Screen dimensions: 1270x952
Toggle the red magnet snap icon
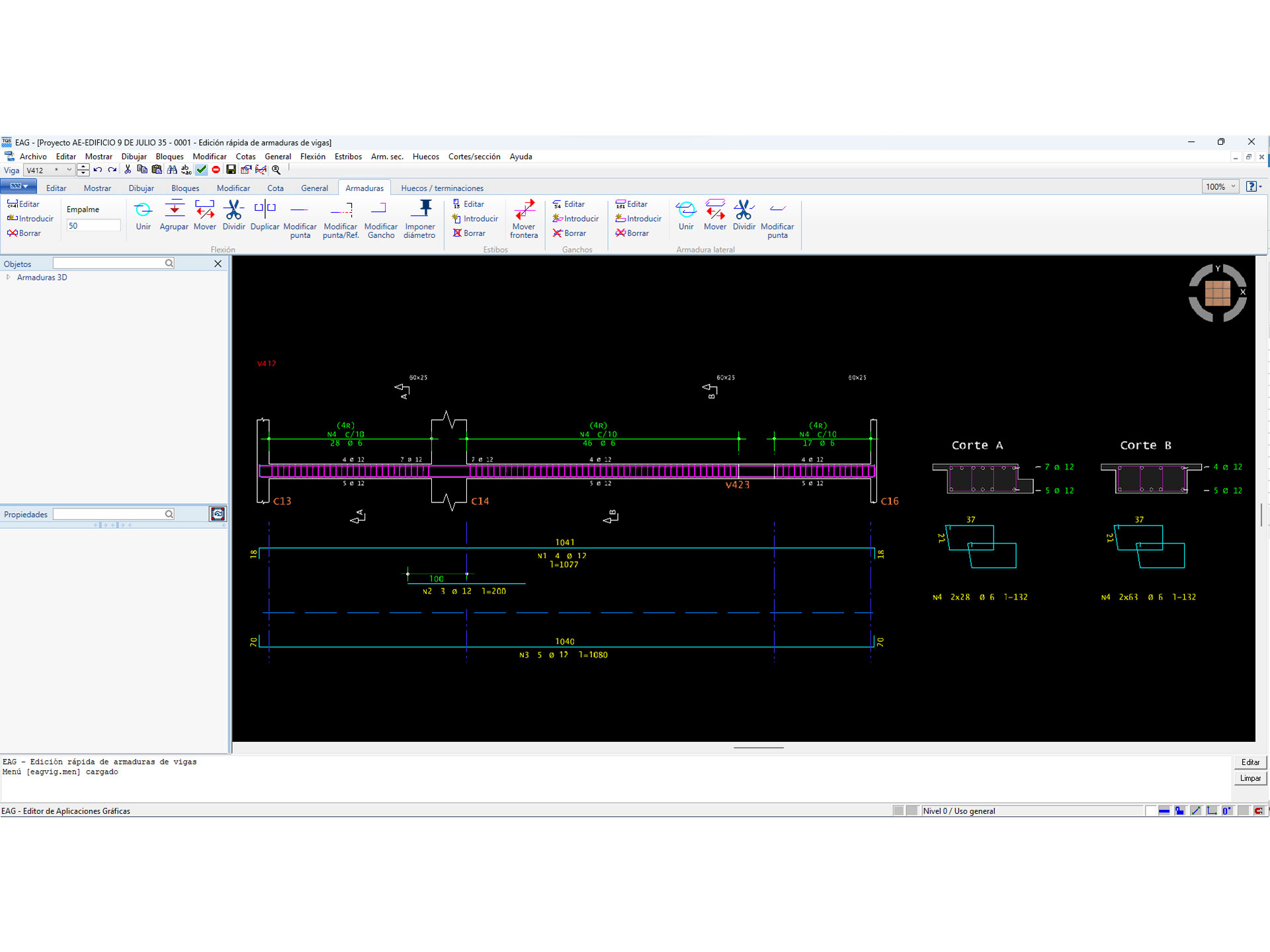click(1259, 811)
